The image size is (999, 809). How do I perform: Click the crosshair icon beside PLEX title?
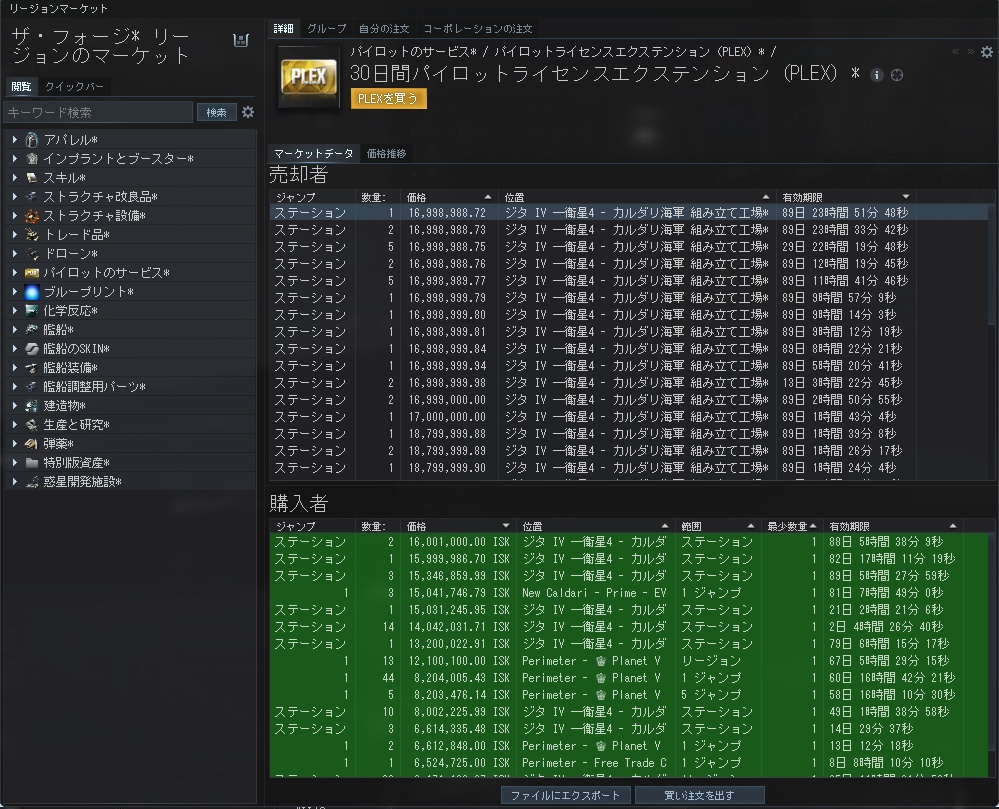(897, 75)
